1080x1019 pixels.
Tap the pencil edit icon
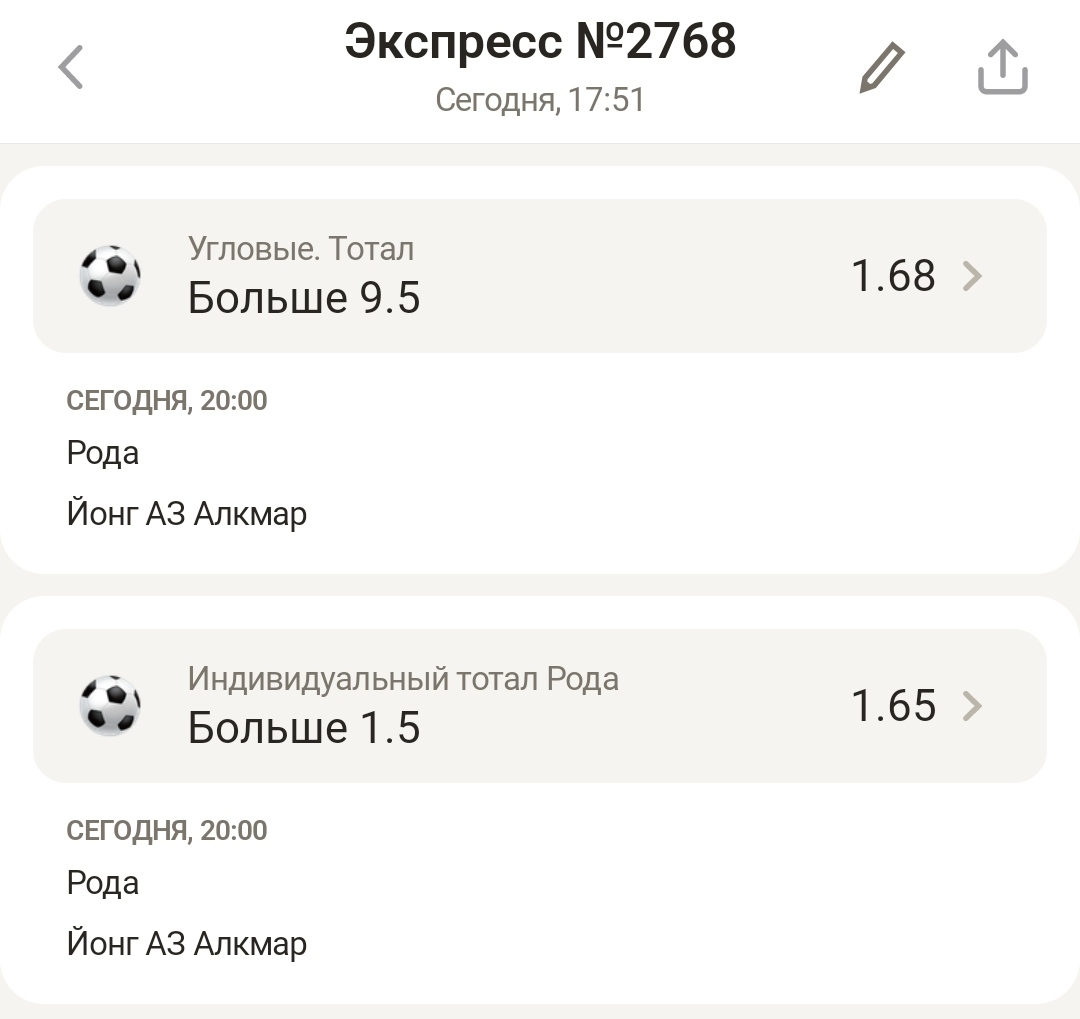pos(882,69)
